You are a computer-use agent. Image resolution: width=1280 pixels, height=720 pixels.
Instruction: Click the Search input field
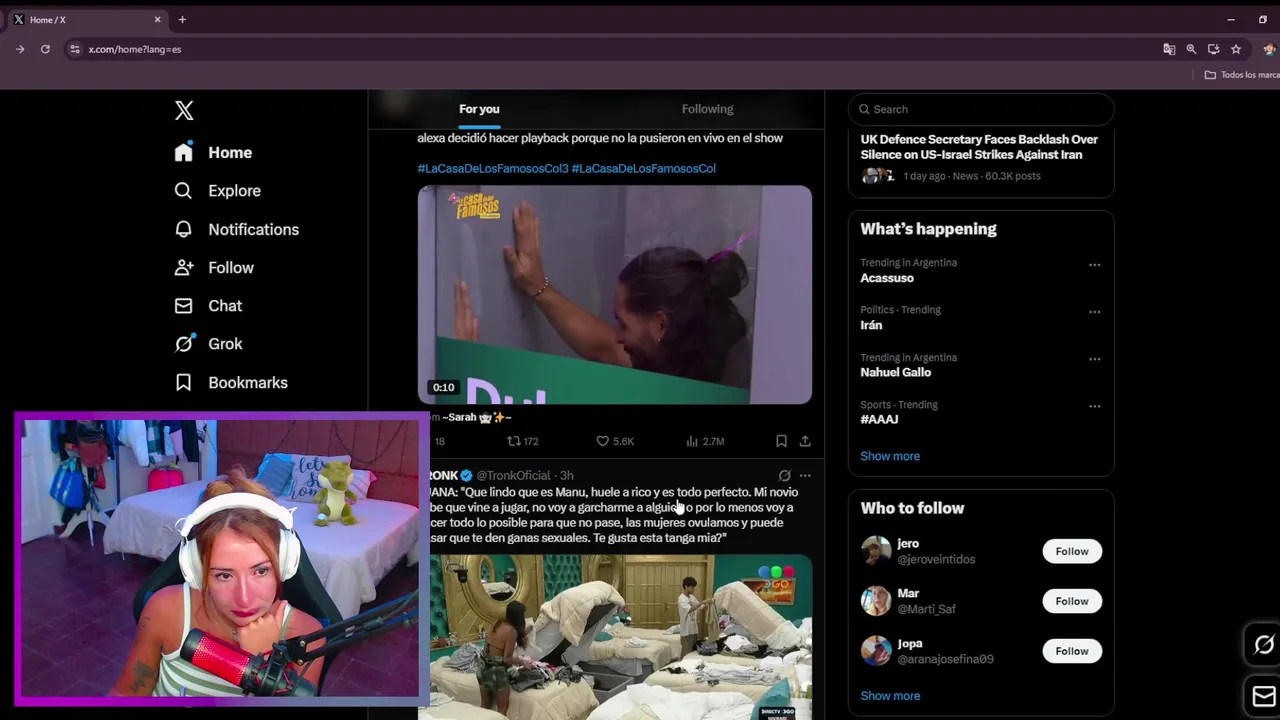click(x=981, y=109)
